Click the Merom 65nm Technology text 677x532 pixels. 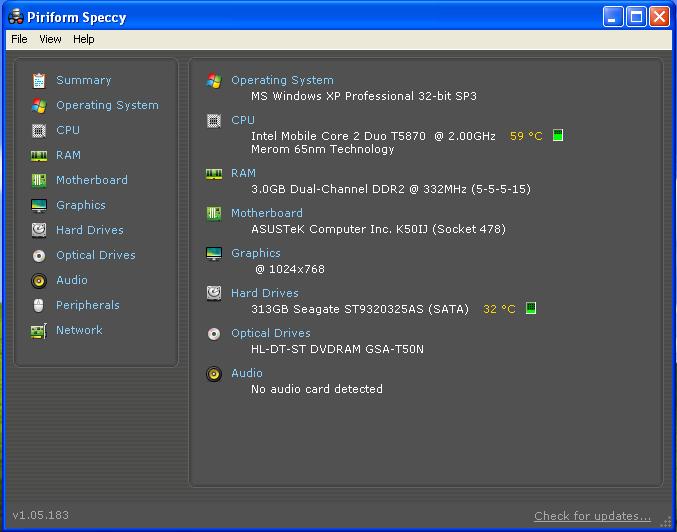[x=323, y=149]
